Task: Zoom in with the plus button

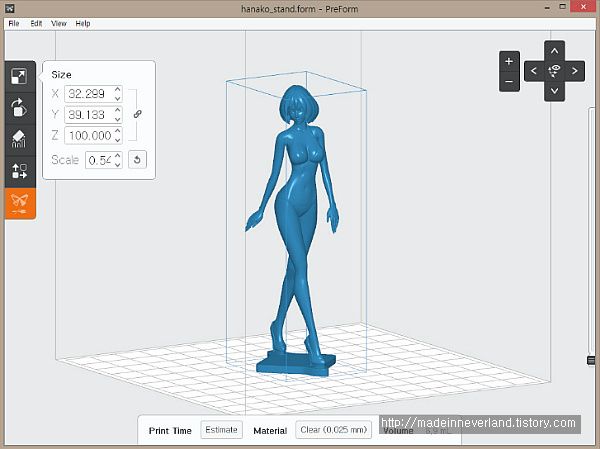Action: (509, 61)
